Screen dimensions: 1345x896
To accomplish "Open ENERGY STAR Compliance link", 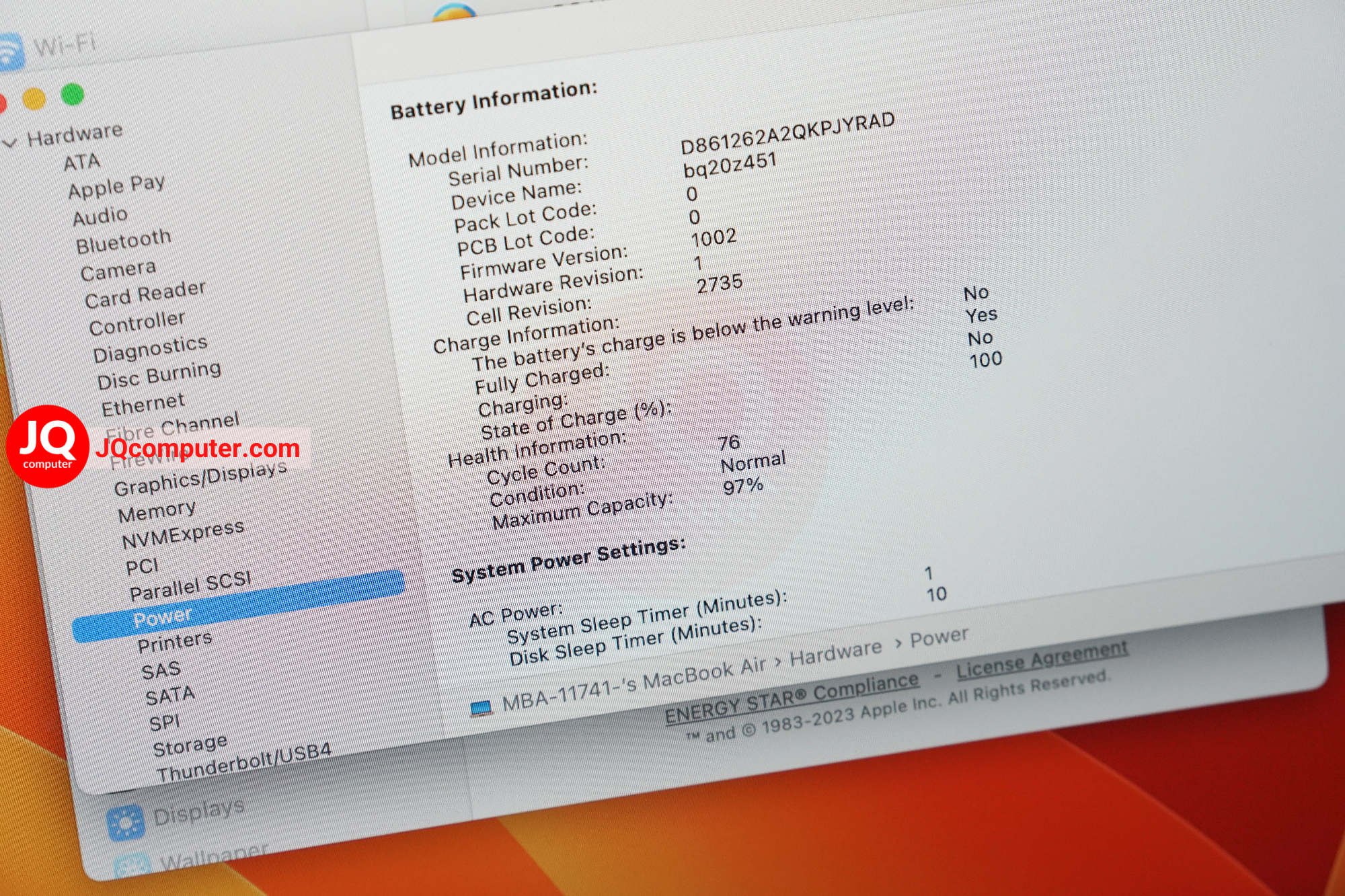I will pyautogui.click(x=792, y=699).
